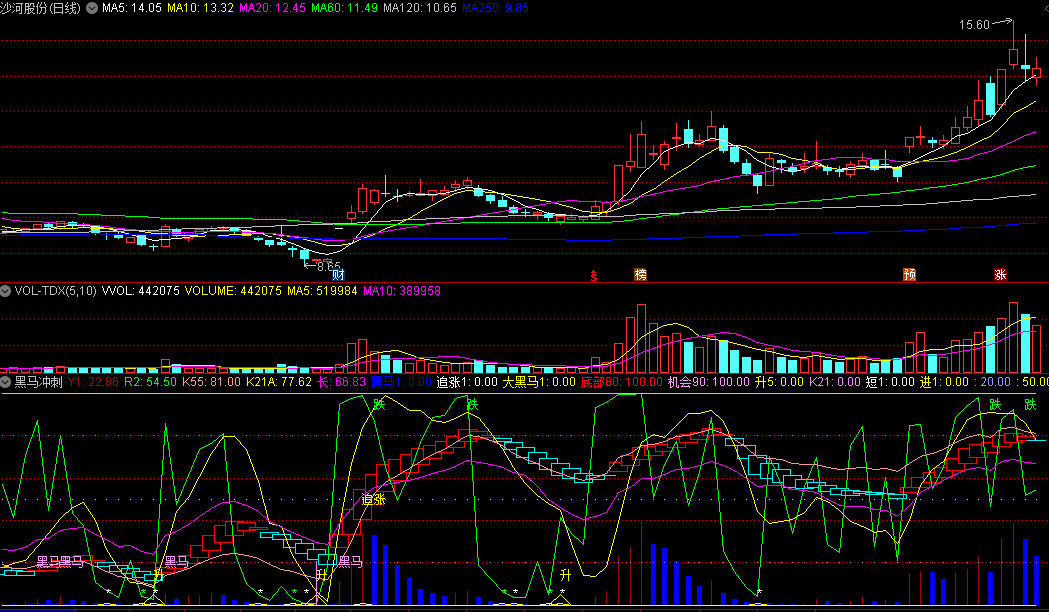The width and height of the screenshot is (1049, 612).
Task: Click the red Y1: 22.86 value
Action: pyautogui.click(x=94, y=382)
